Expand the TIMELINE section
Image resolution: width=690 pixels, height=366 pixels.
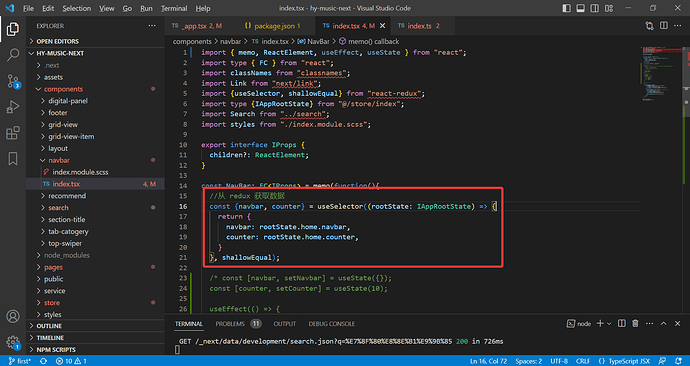pyautogui.click(x=95, y=338)
